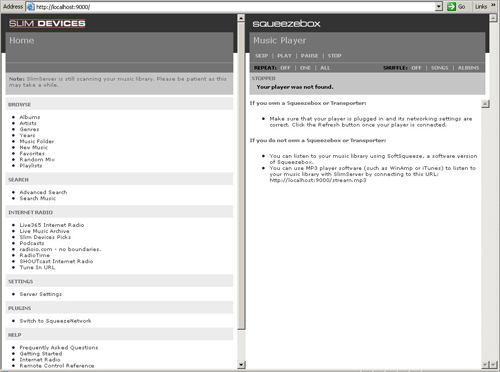Expand the Links toolbar chevron
500x372 pixels.
(493, 5)
